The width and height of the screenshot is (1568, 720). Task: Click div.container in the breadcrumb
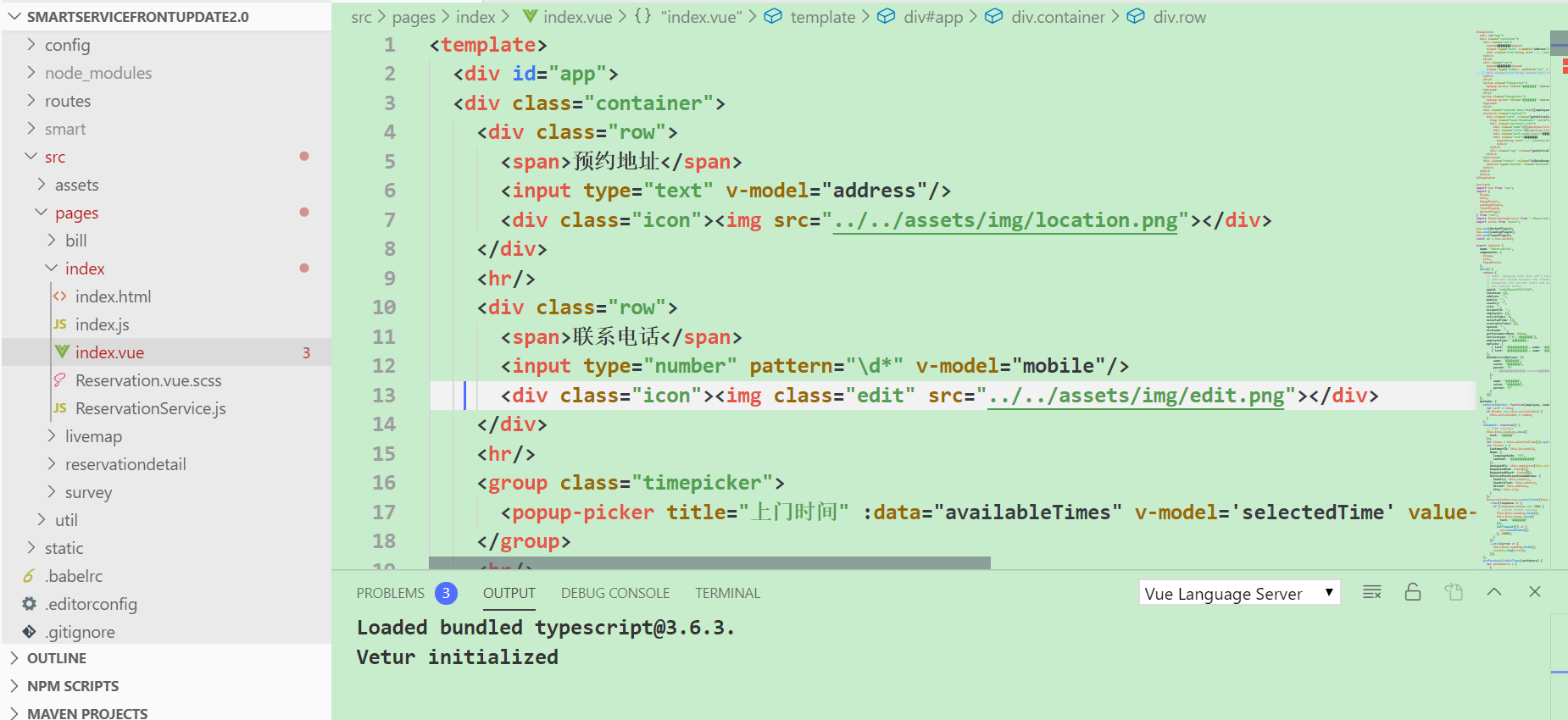click(x=1044, y=17)
